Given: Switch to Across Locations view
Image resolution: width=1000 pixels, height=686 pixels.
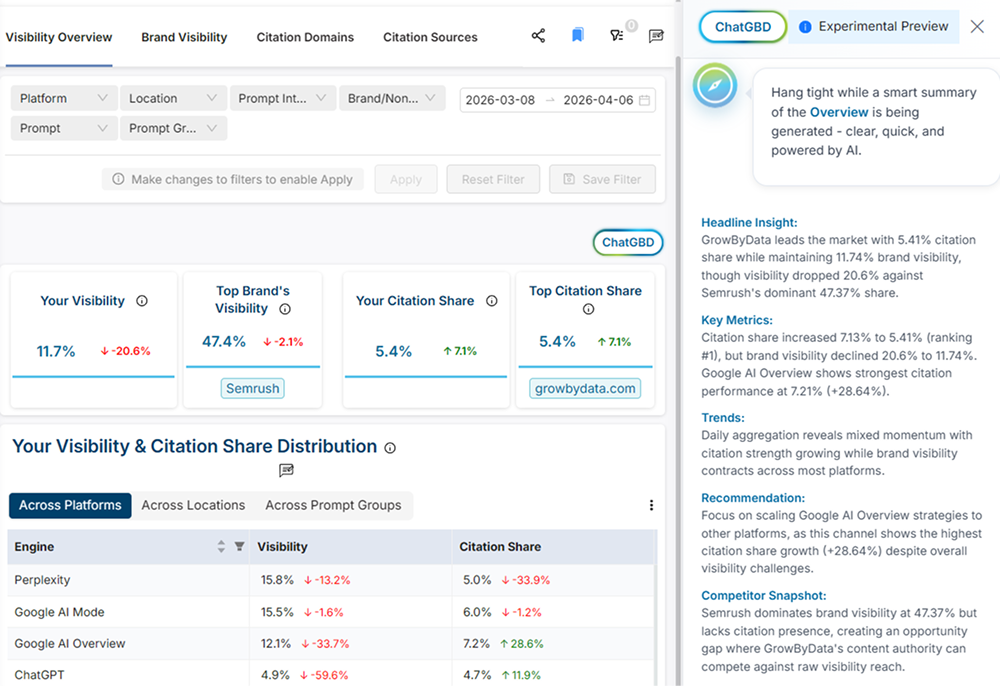Looking at the screenshot, I should (x=193, y=505).
